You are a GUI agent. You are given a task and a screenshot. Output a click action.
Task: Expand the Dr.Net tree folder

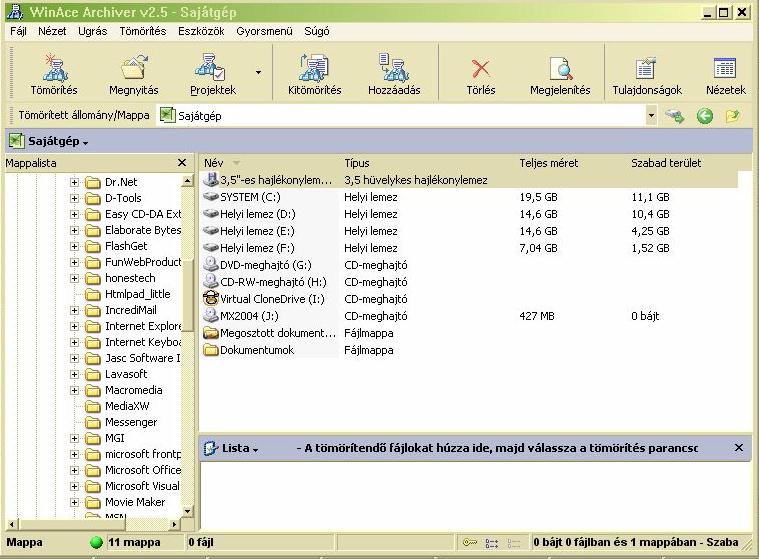point(74,182)
